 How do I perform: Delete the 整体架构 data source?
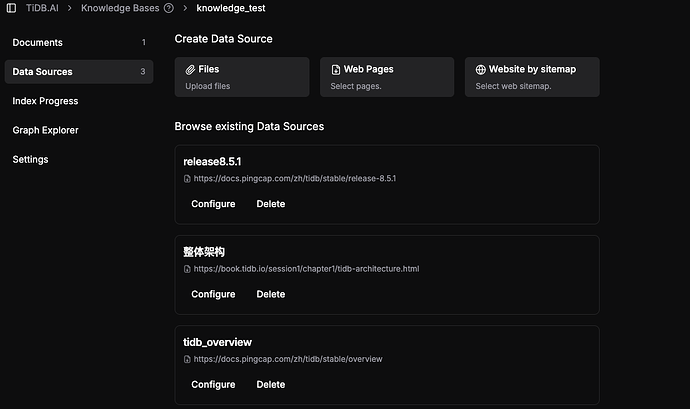270,294
